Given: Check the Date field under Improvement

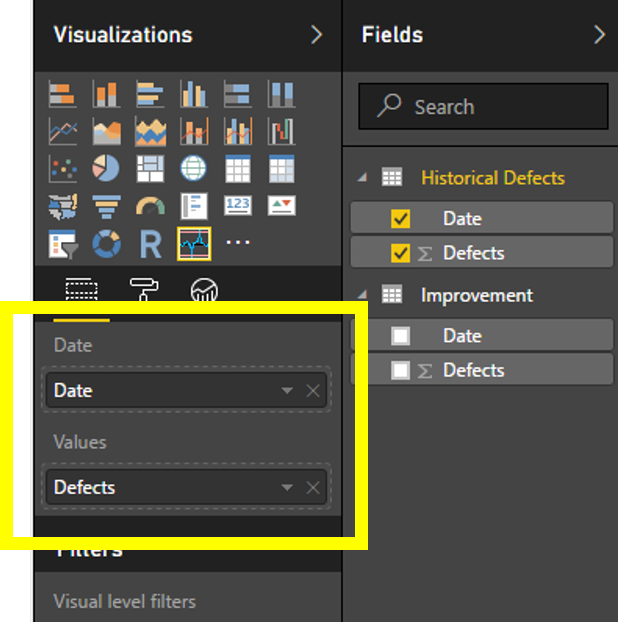Looking at the screenshot, I should click(401, 336).
